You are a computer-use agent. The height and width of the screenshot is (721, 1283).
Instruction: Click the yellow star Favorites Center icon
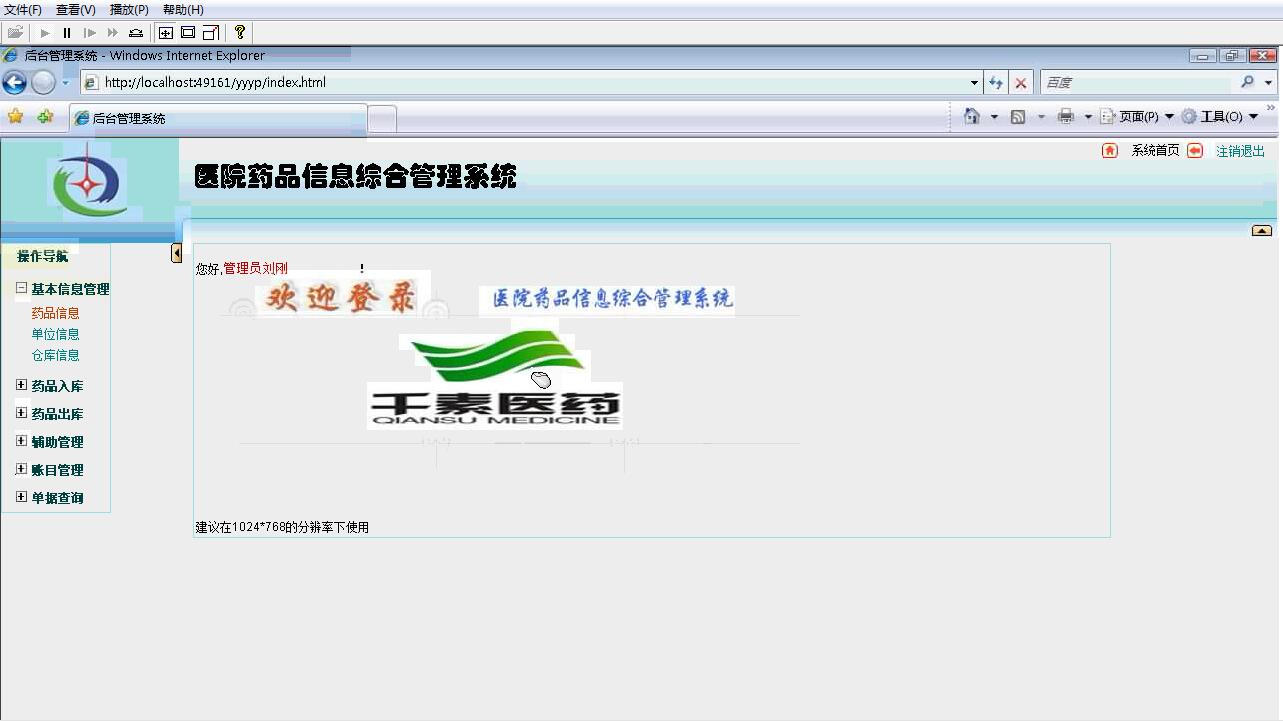pyautogui.click(x=16, y=117)
